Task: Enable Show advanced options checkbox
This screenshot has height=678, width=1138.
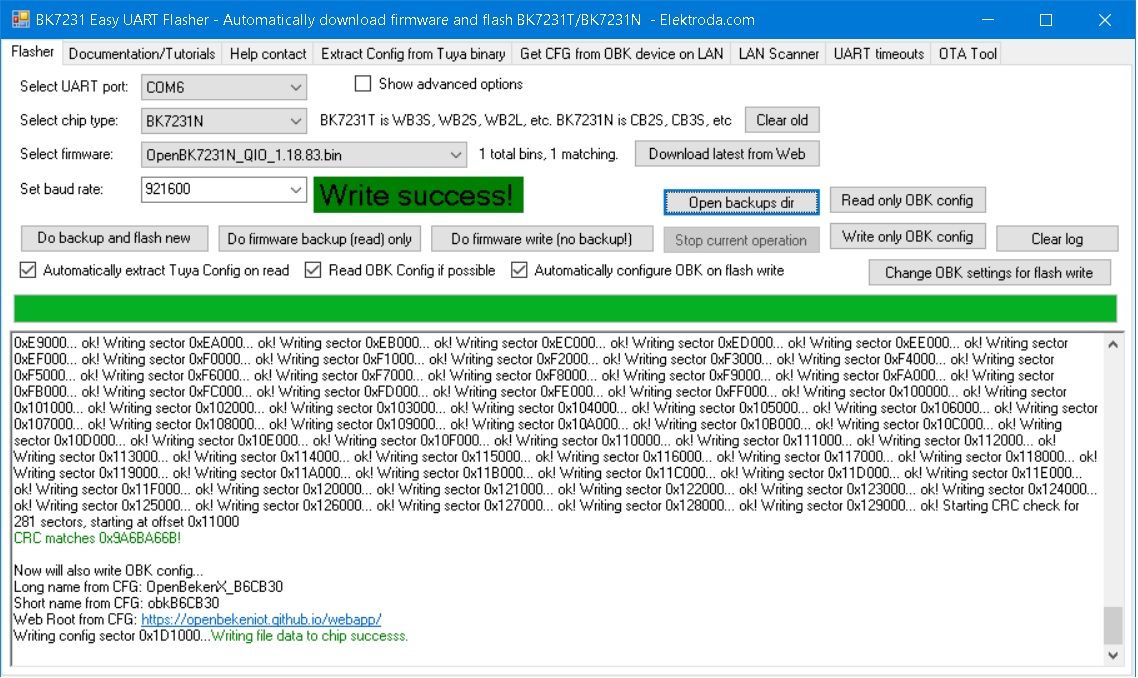Action: tap(362, 84)
